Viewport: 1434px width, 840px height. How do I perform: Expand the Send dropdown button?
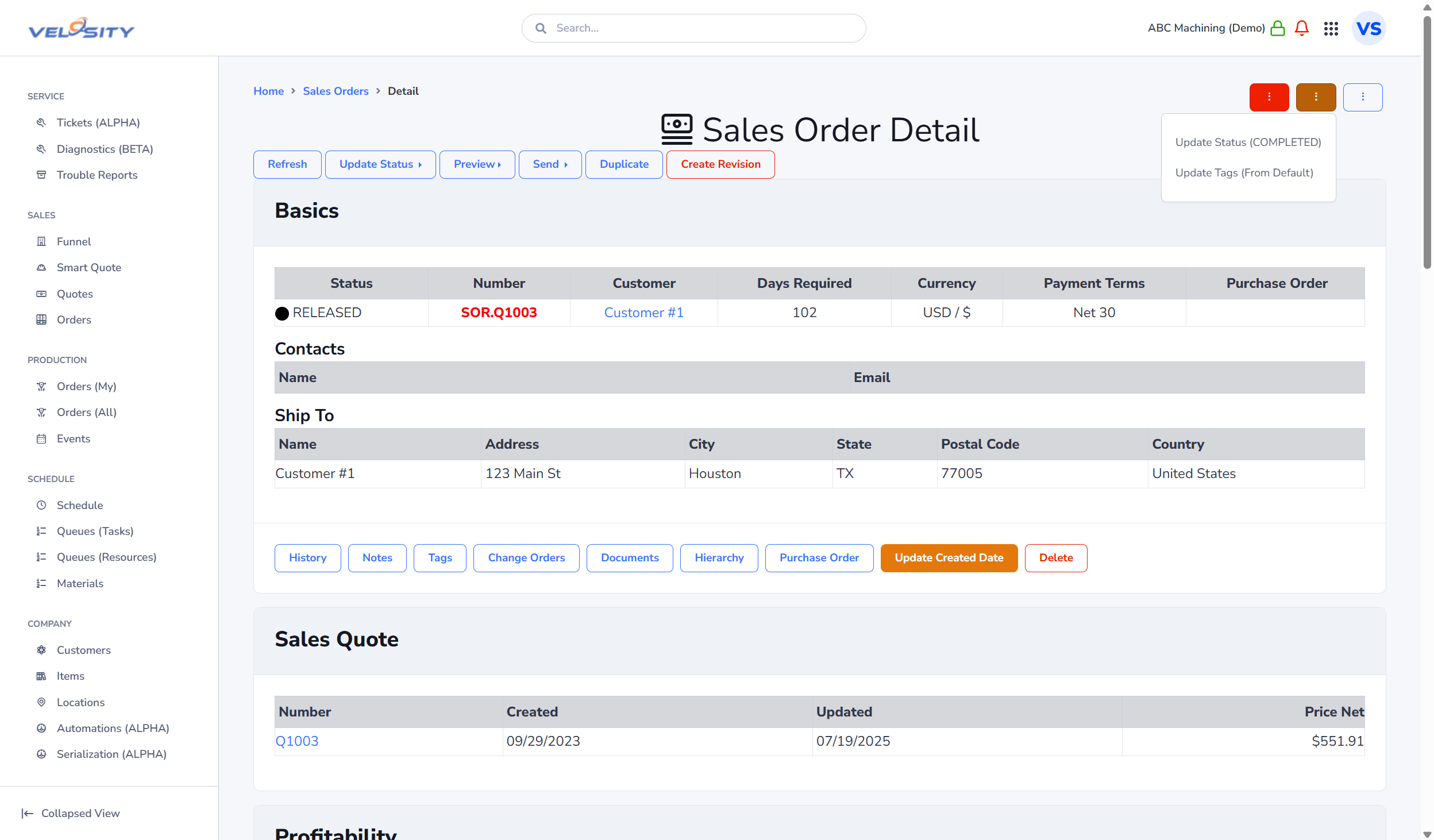click(550, 164)
